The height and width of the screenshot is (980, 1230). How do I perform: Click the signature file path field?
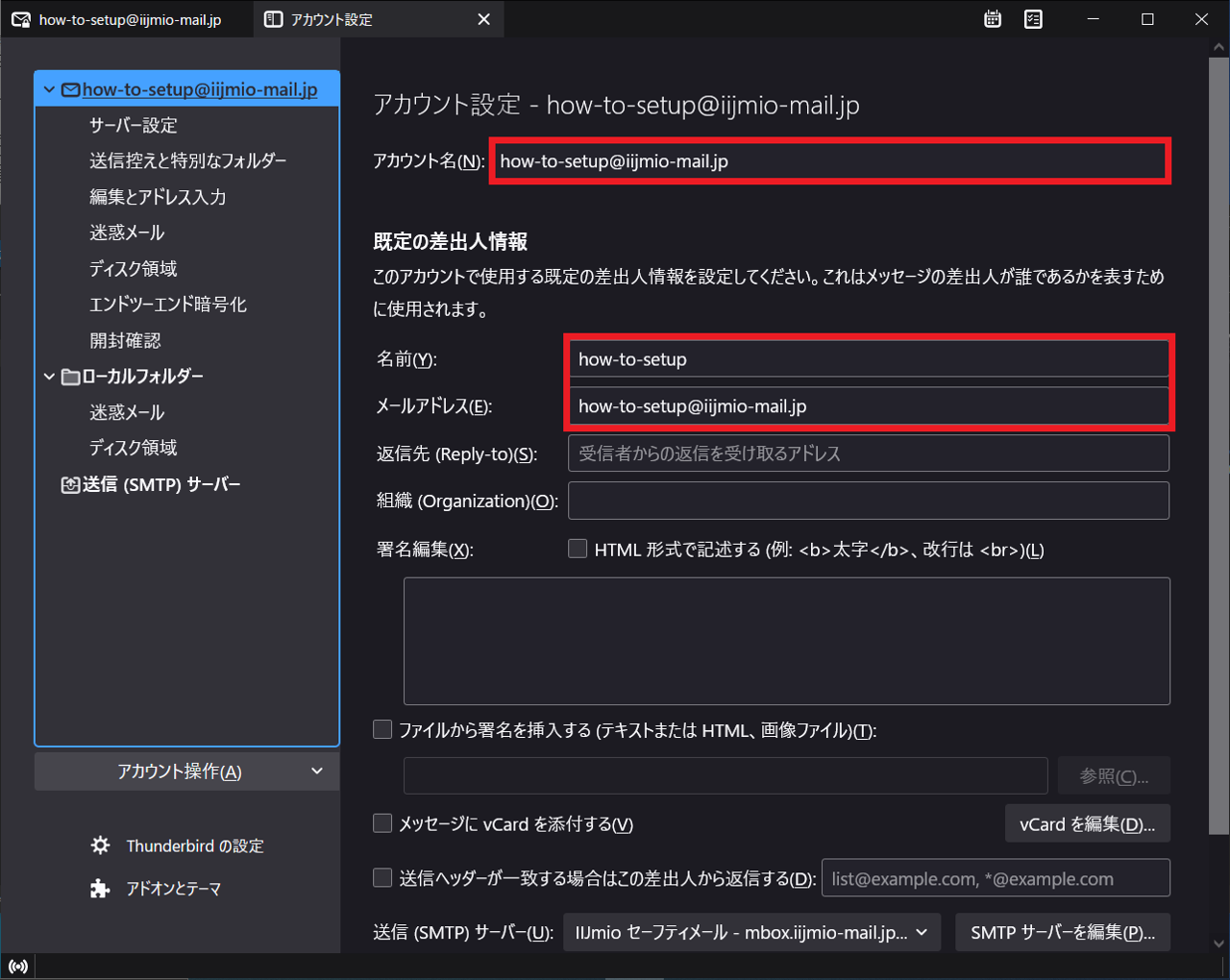tap(726, 776)
